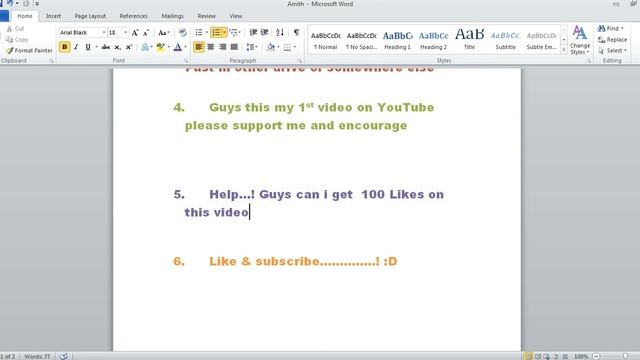Click Replace in Editing group
Viewport: 640px width, 360px height.
pos(612,40)
